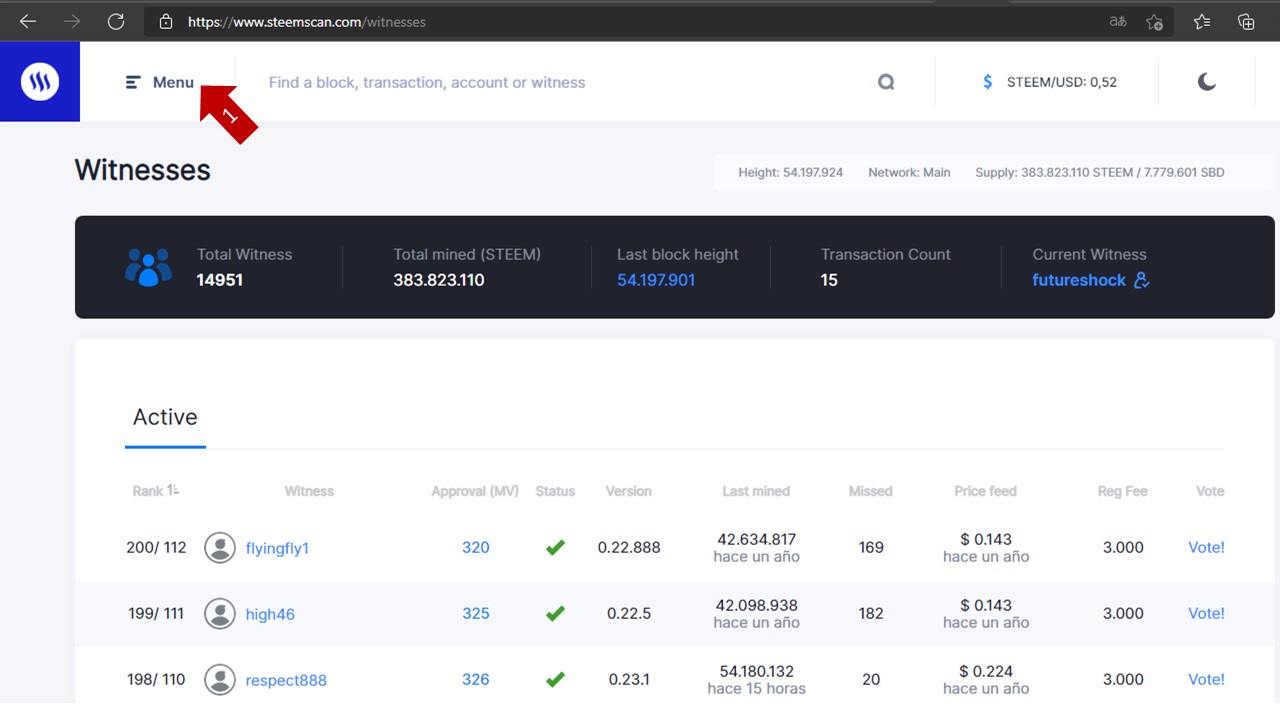
Task: Click respect888 green status checkmark
Action: pyautogui.click(x=555, y=679)
